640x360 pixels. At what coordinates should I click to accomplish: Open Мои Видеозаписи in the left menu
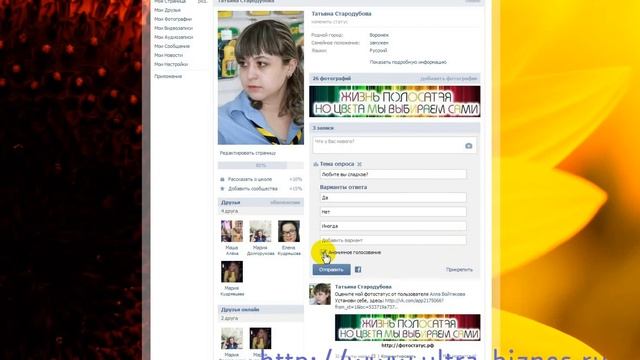(173, 28)
